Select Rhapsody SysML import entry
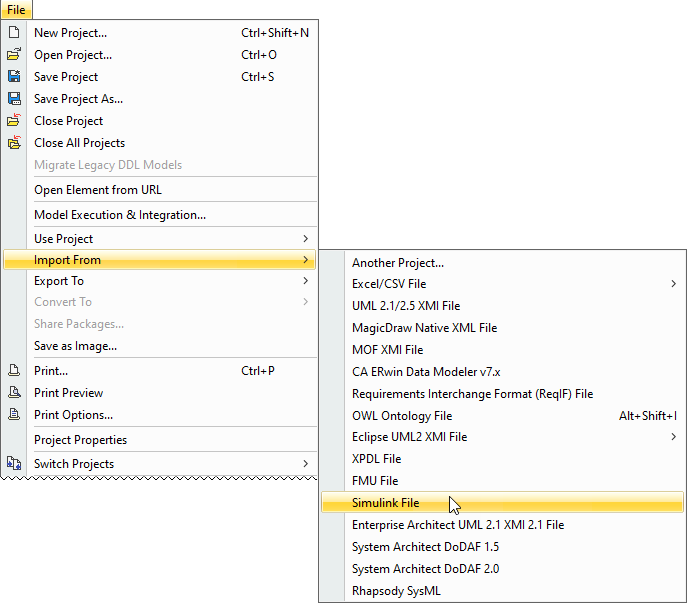687x603 pixels. [396, 591]
